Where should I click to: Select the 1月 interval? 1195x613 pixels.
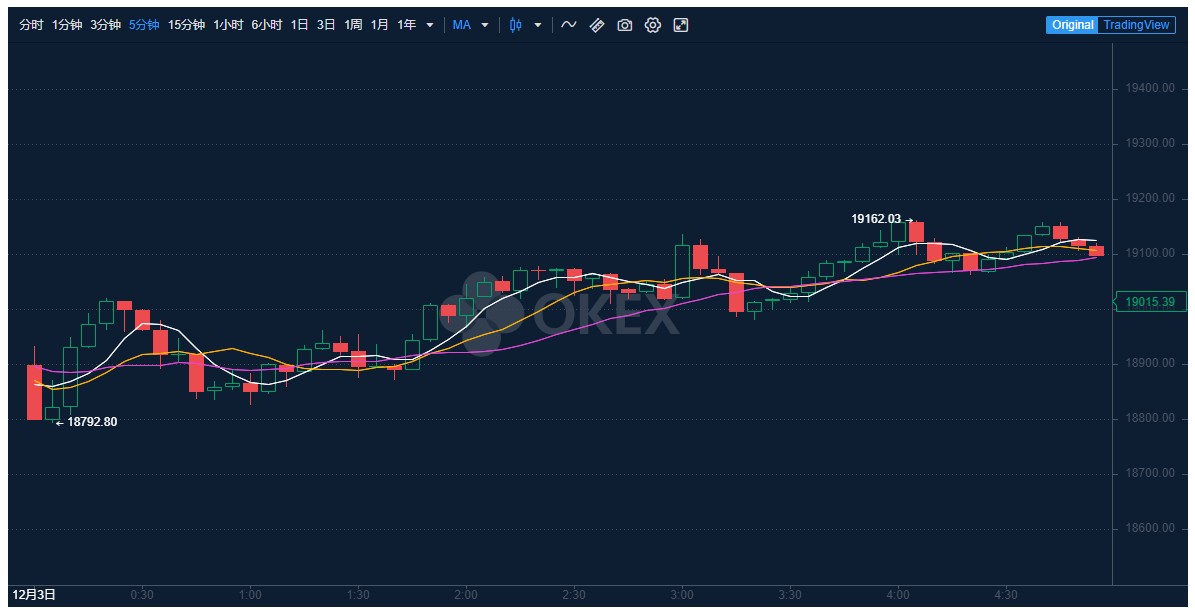380,25
